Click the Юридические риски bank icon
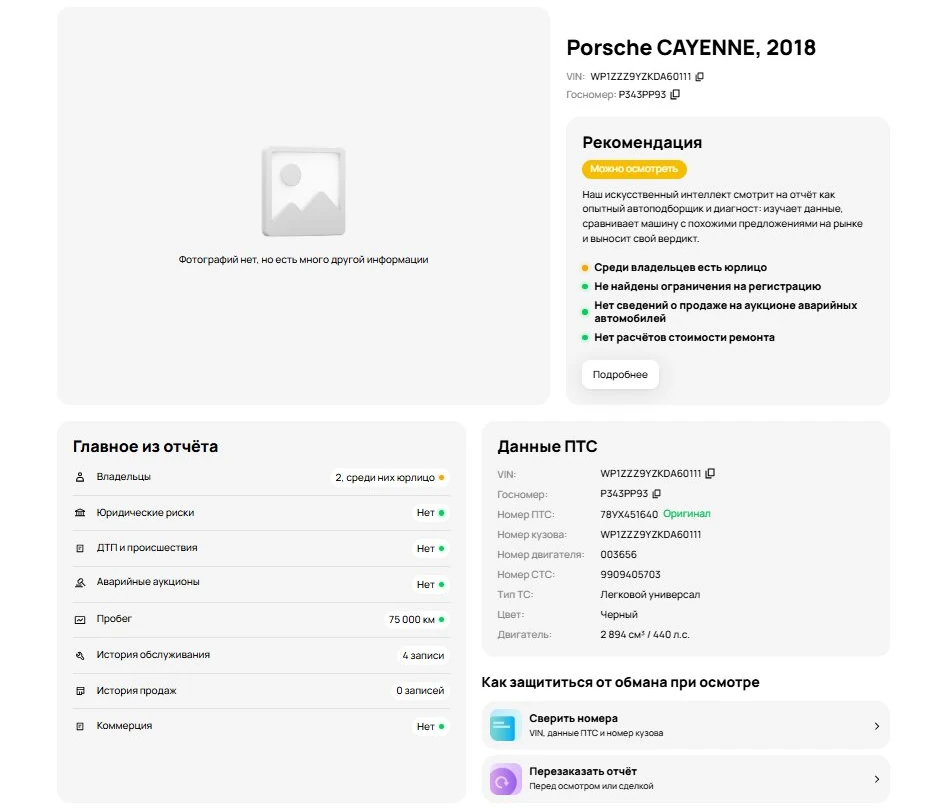The width and height of the screenshot is (930, 811). click(x=80, y=513)
